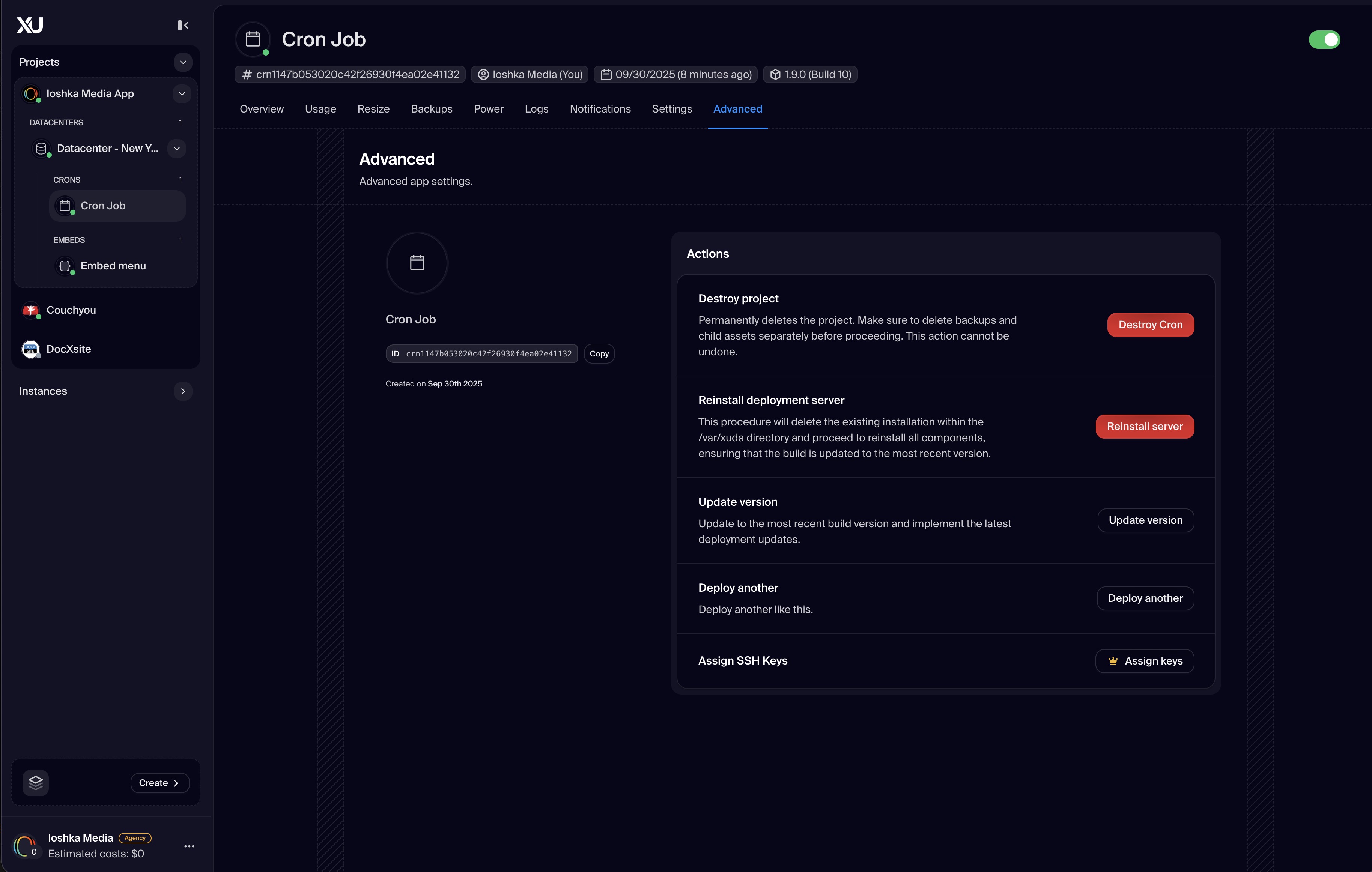Click the XU logo icon
1372x872 pixels.
[30, 25]
